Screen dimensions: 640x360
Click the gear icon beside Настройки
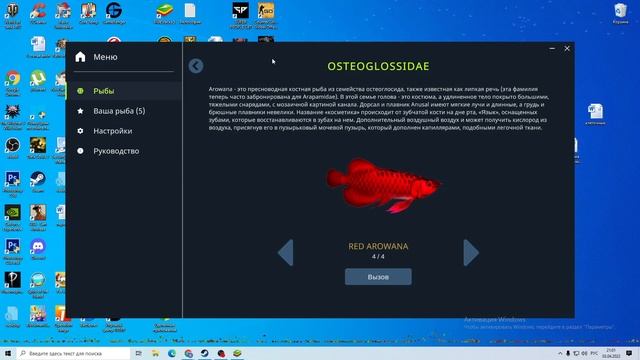click(x=80, y=131)
